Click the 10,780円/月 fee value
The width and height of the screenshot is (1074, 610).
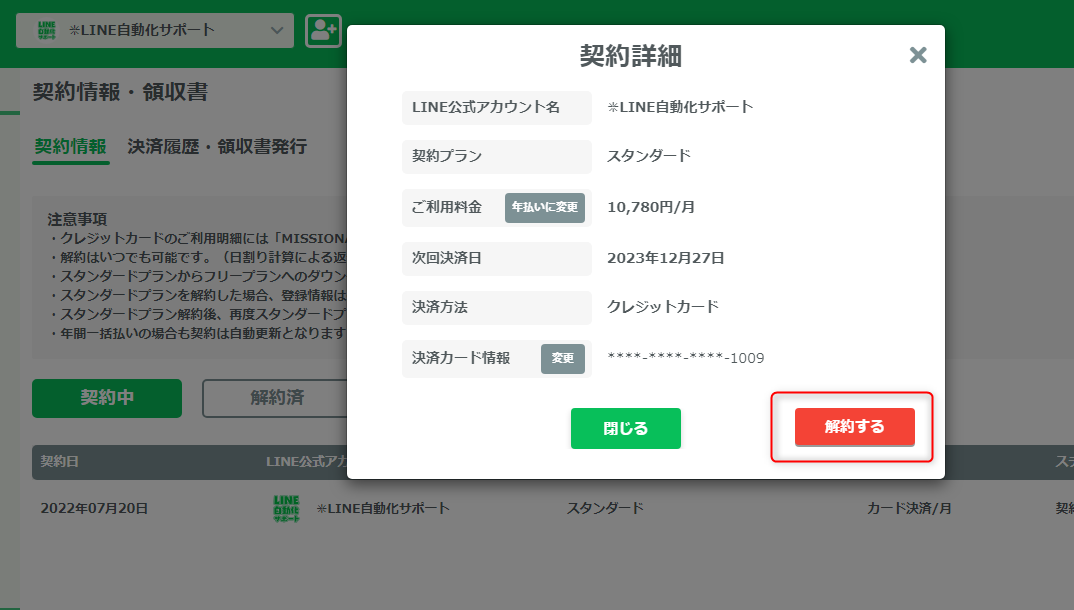click(x=651, y=207)
